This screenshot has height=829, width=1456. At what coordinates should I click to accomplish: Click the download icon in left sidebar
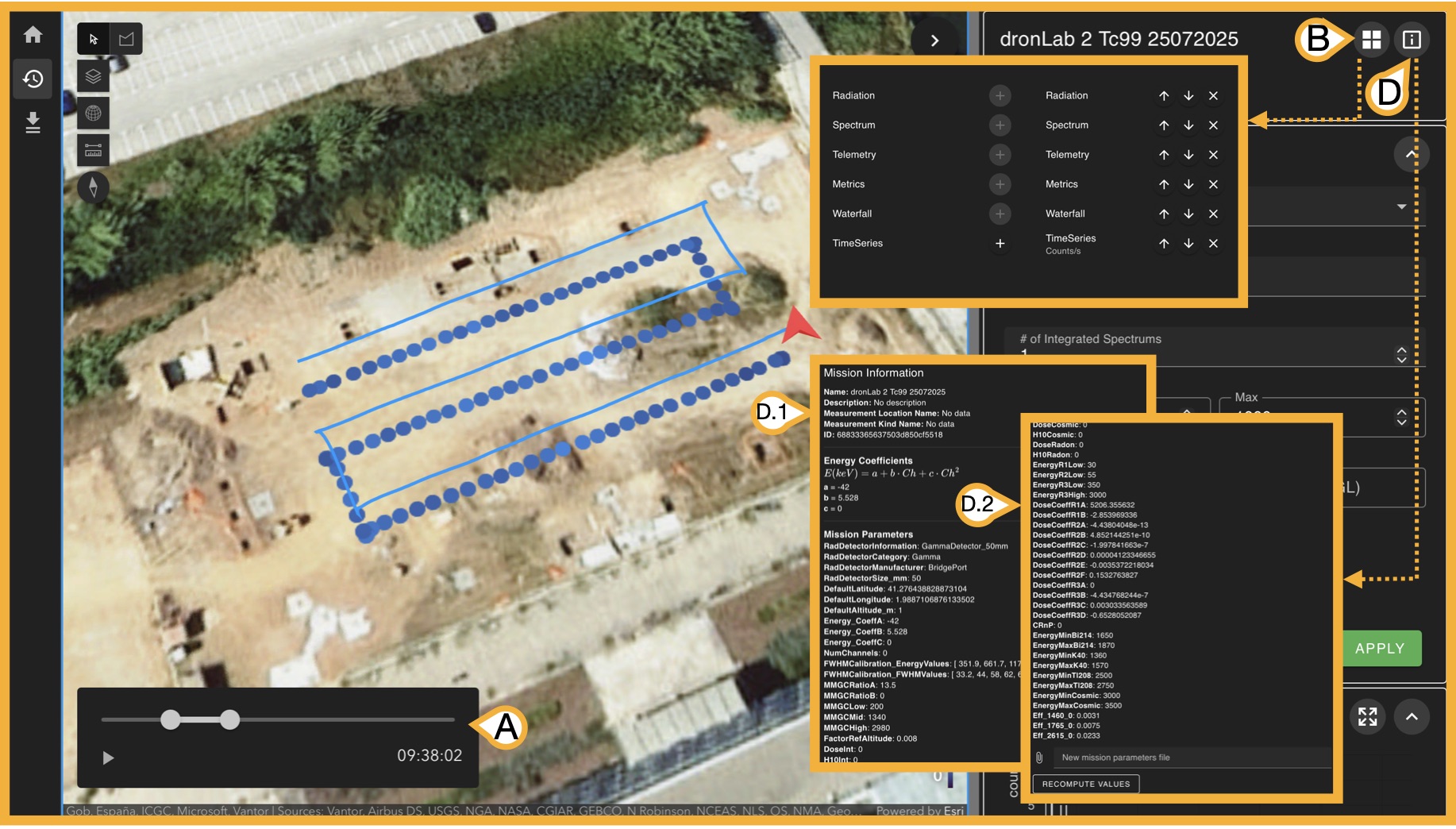tap(33, 122)
